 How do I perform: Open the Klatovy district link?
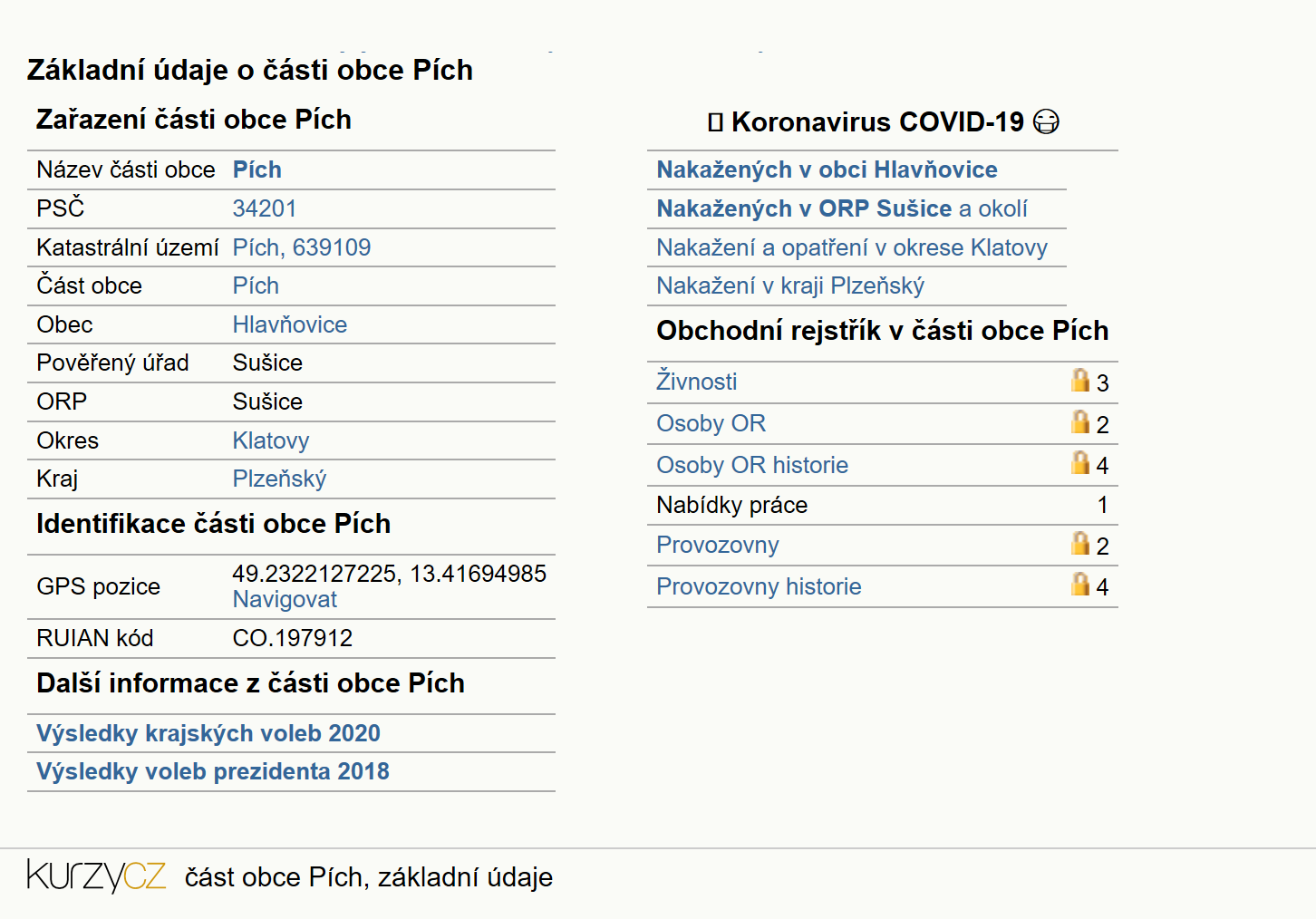pos(271,440)
